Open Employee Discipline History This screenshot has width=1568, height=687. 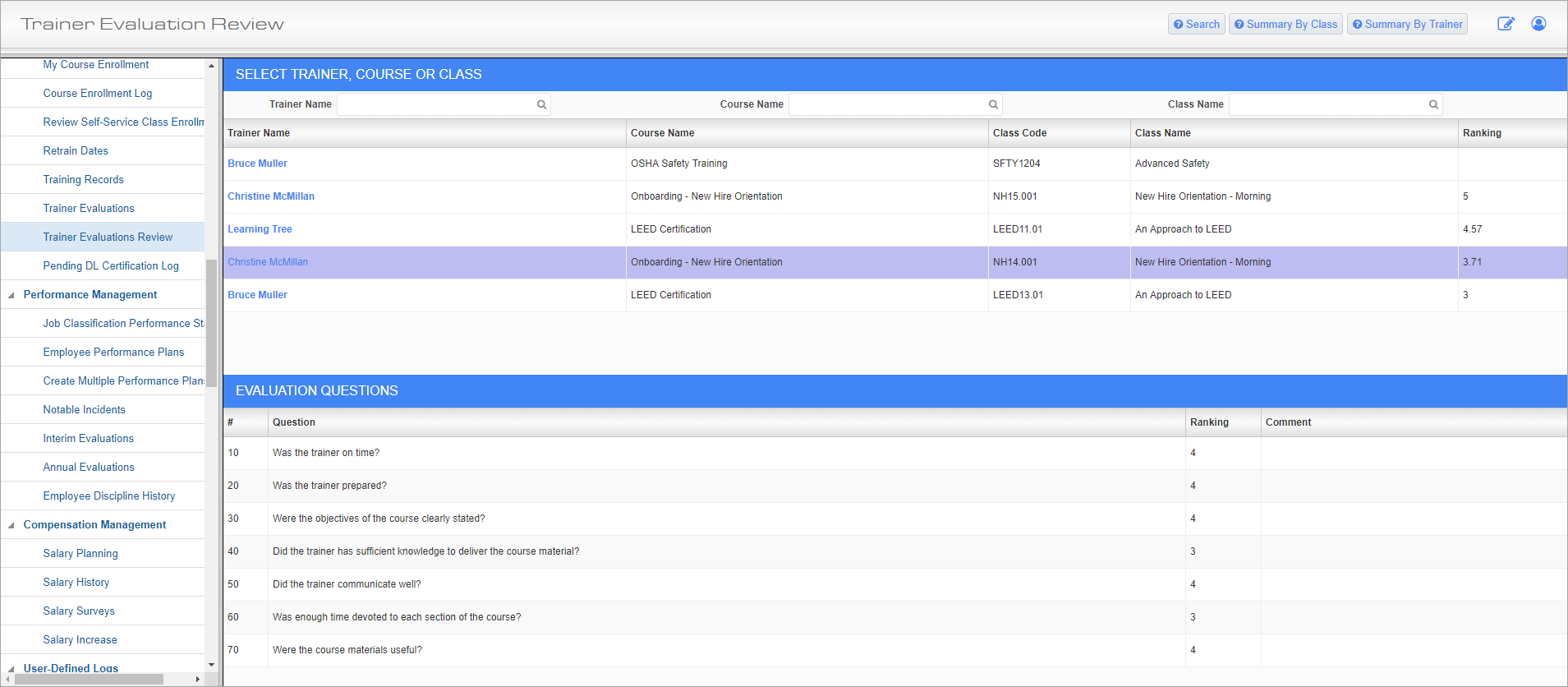click(109, 496)
